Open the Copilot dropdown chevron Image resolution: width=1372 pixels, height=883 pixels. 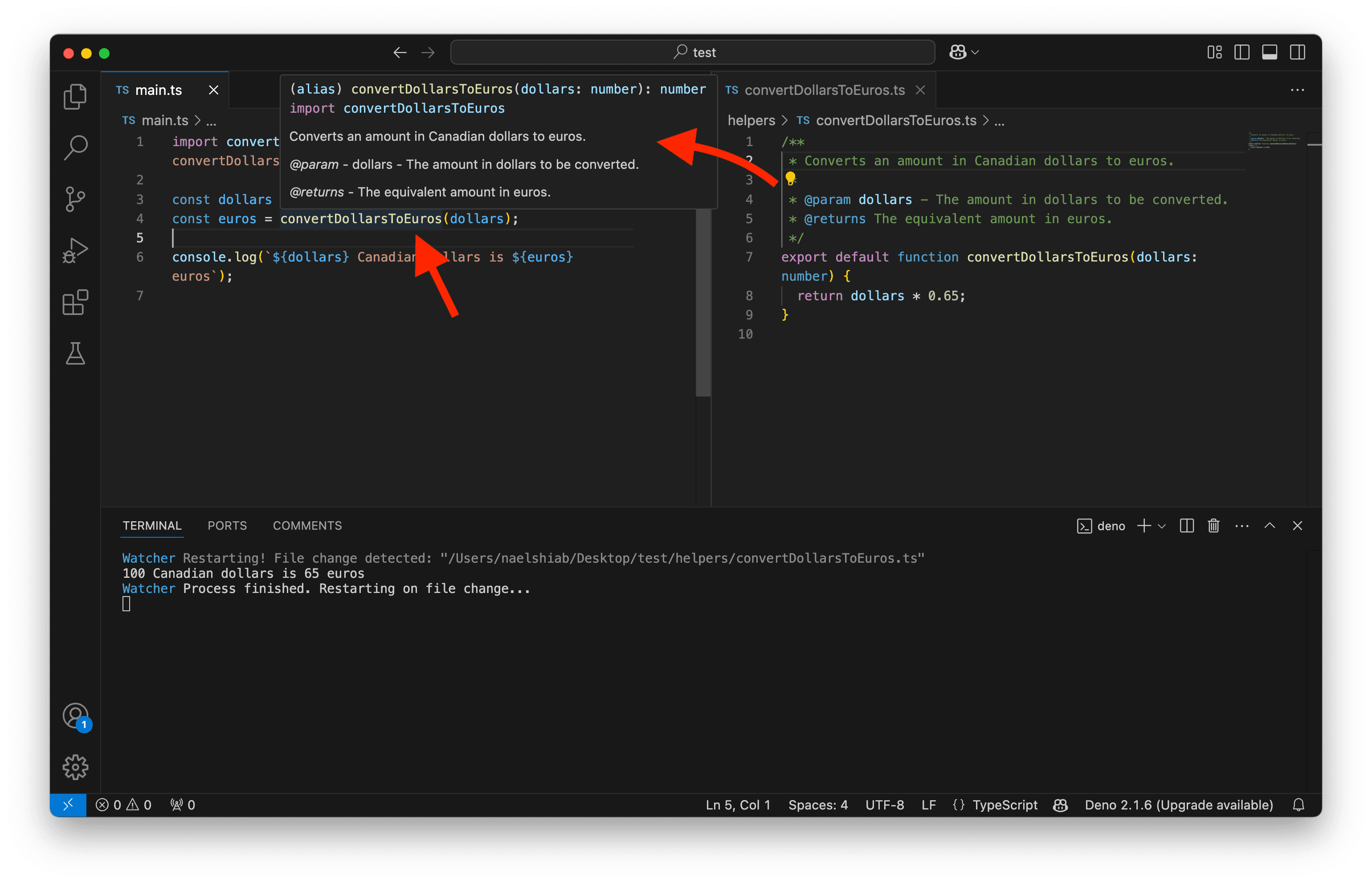(975, 53)
